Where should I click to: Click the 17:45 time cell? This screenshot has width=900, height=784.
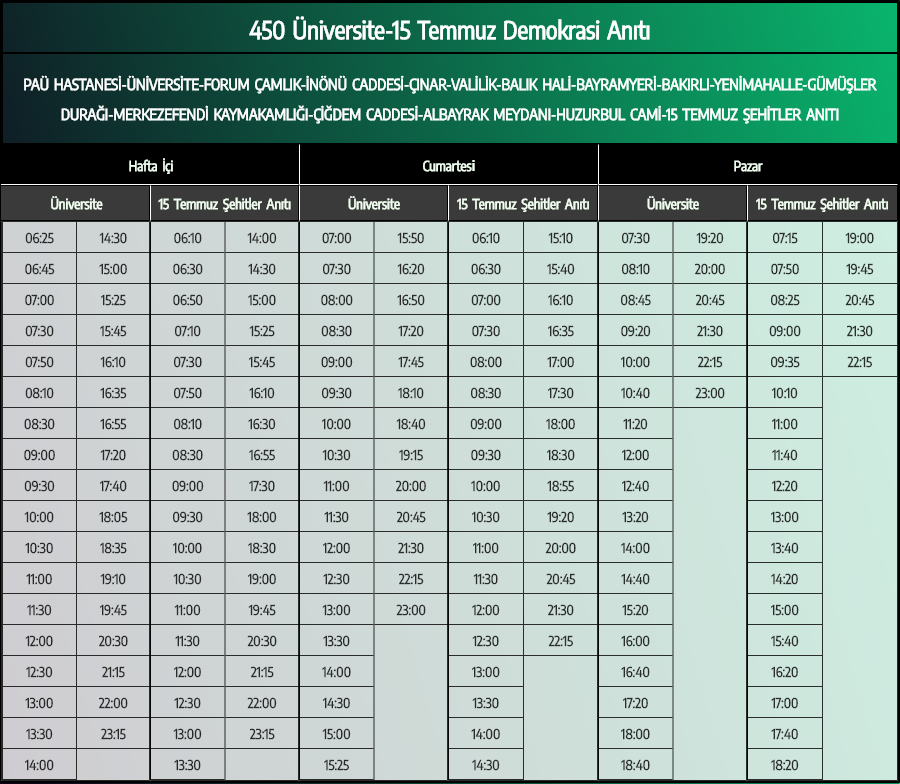click(x=410, y=362)
